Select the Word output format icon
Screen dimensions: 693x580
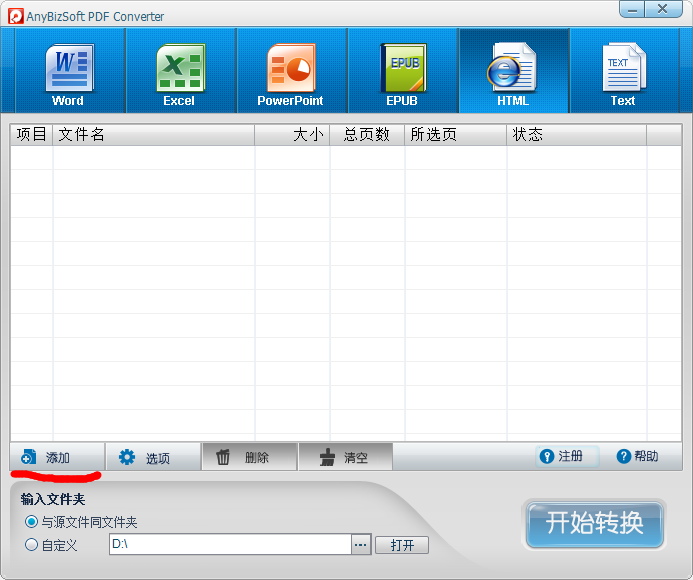[x=70, y=71]
